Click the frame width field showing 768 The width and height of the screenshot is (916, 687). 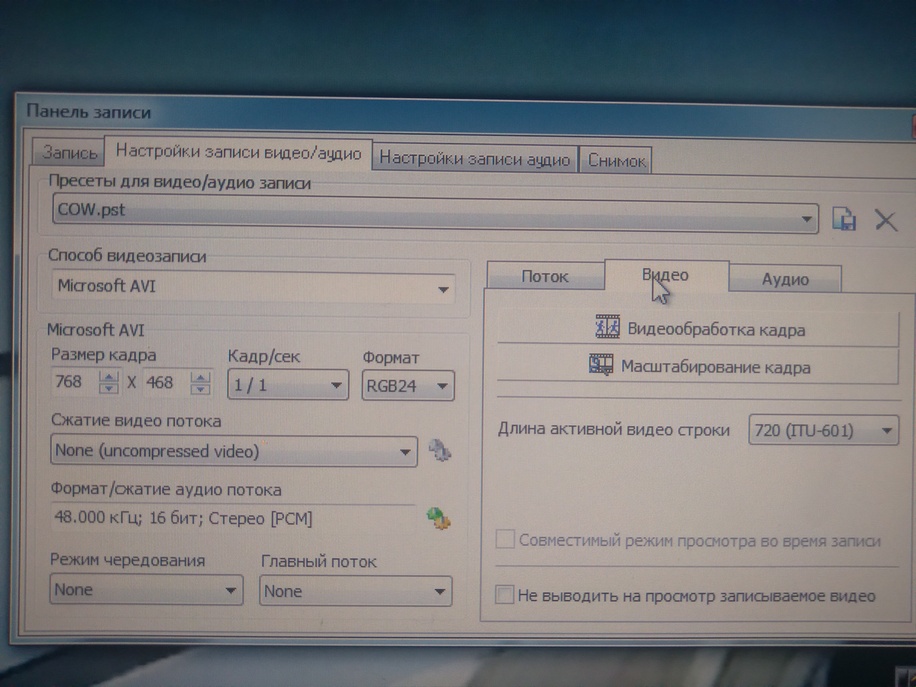pyautogui.click(x=75, y=383)
